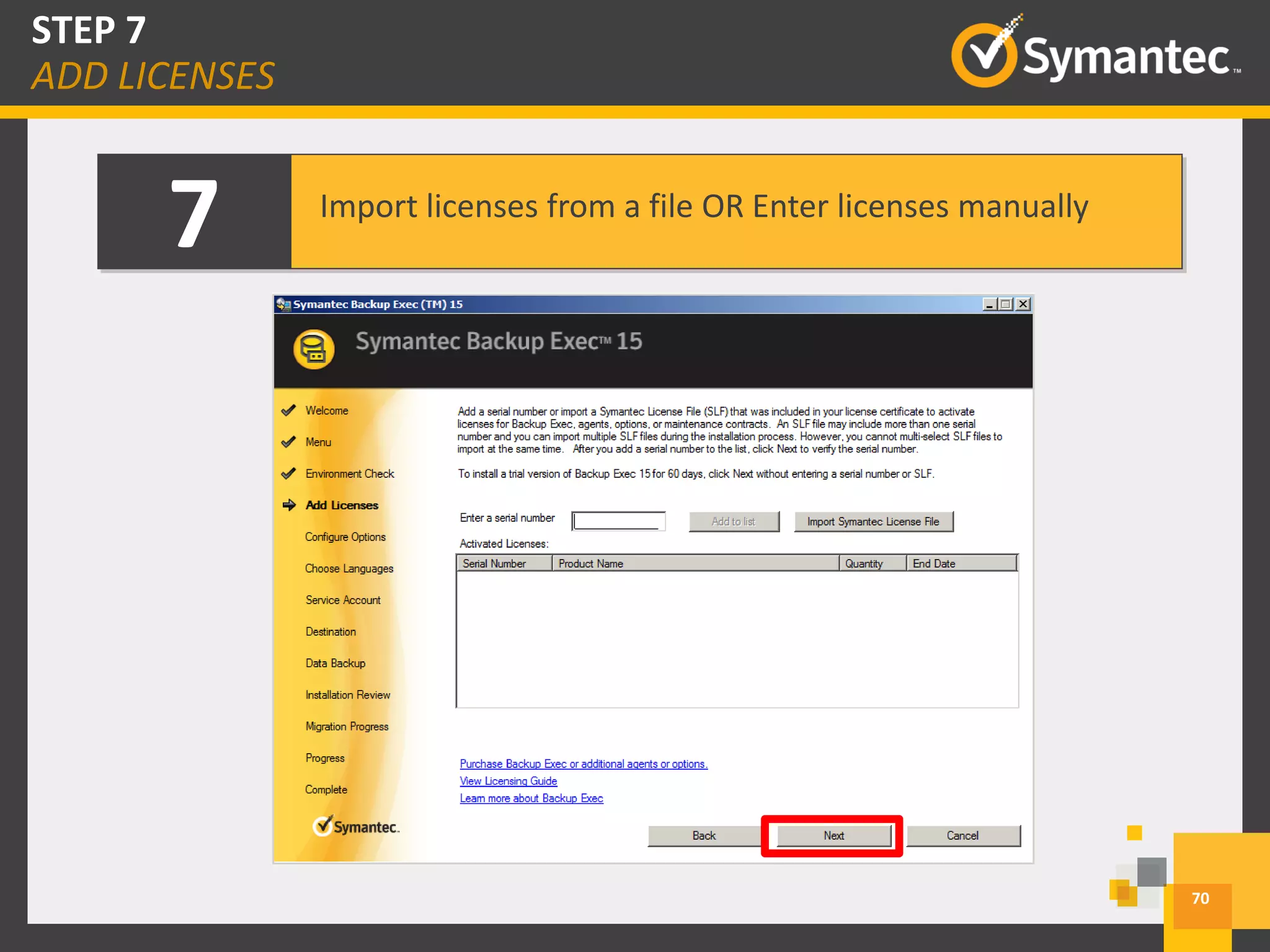Focus the serial number input field
Viewport: 1270px width, 952px height.
click(x=618, y=521)
